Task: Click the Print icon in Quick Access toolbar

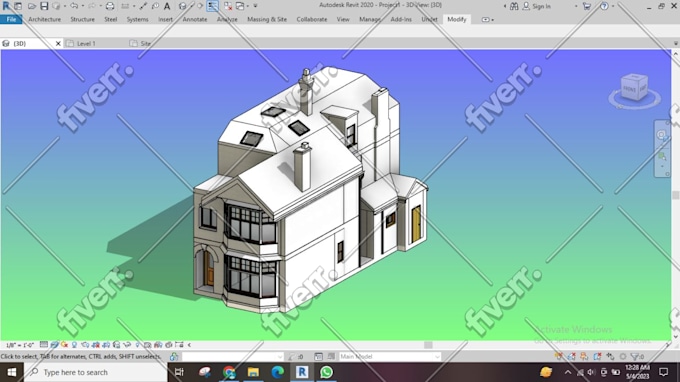Action: [x=110, y=6]
